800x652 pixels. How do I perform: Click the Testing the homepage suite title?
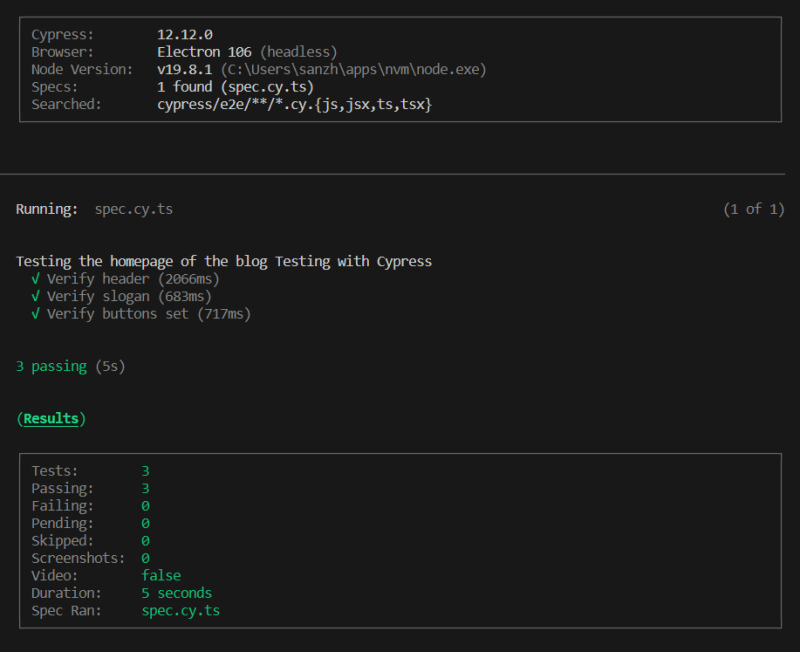pyautogui.click(x=223, y=262)
